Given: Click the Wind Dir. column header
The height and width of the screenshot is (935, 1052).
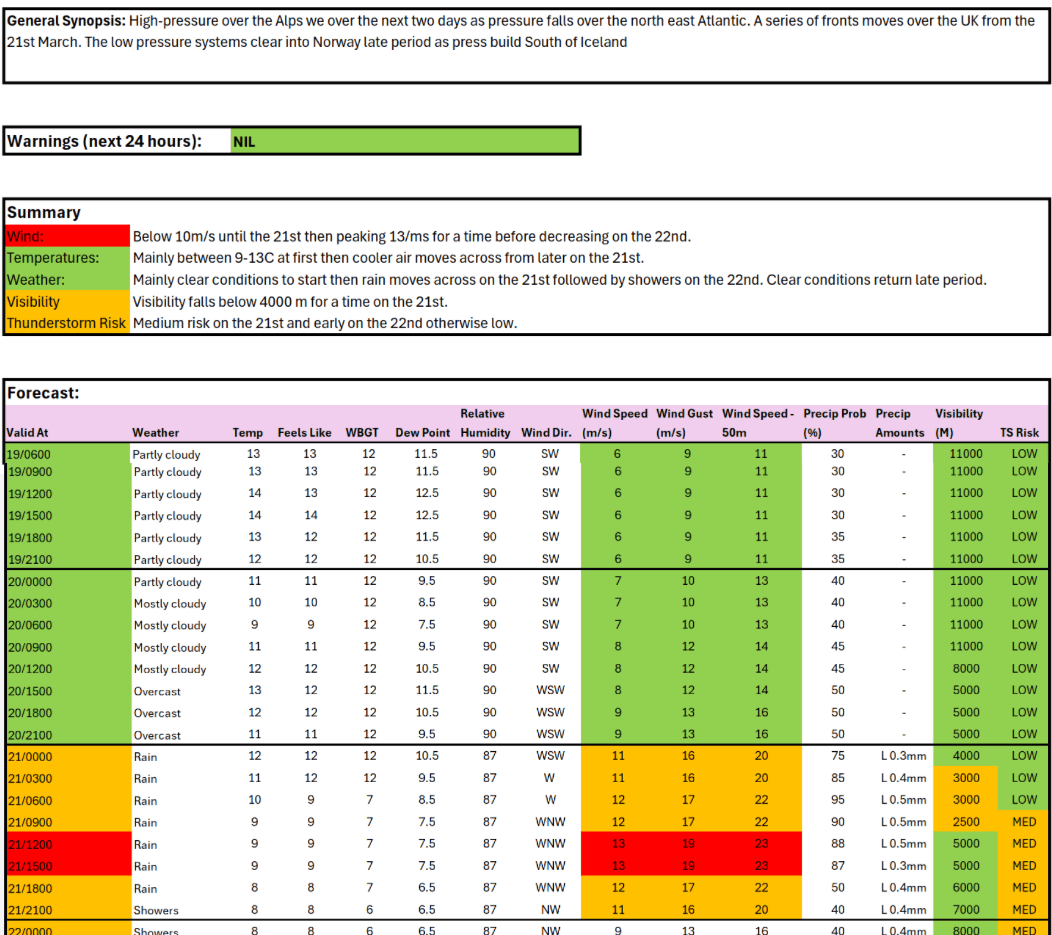Looking at the screenshot, I should coord(546,433).
